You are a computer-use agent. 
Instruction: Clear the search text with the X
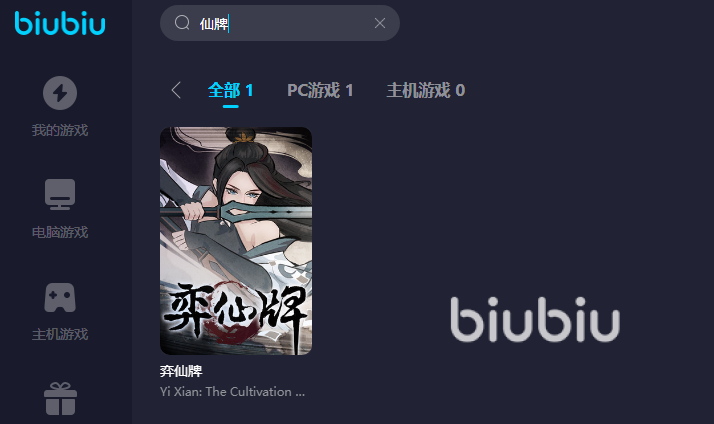point(380,23)
